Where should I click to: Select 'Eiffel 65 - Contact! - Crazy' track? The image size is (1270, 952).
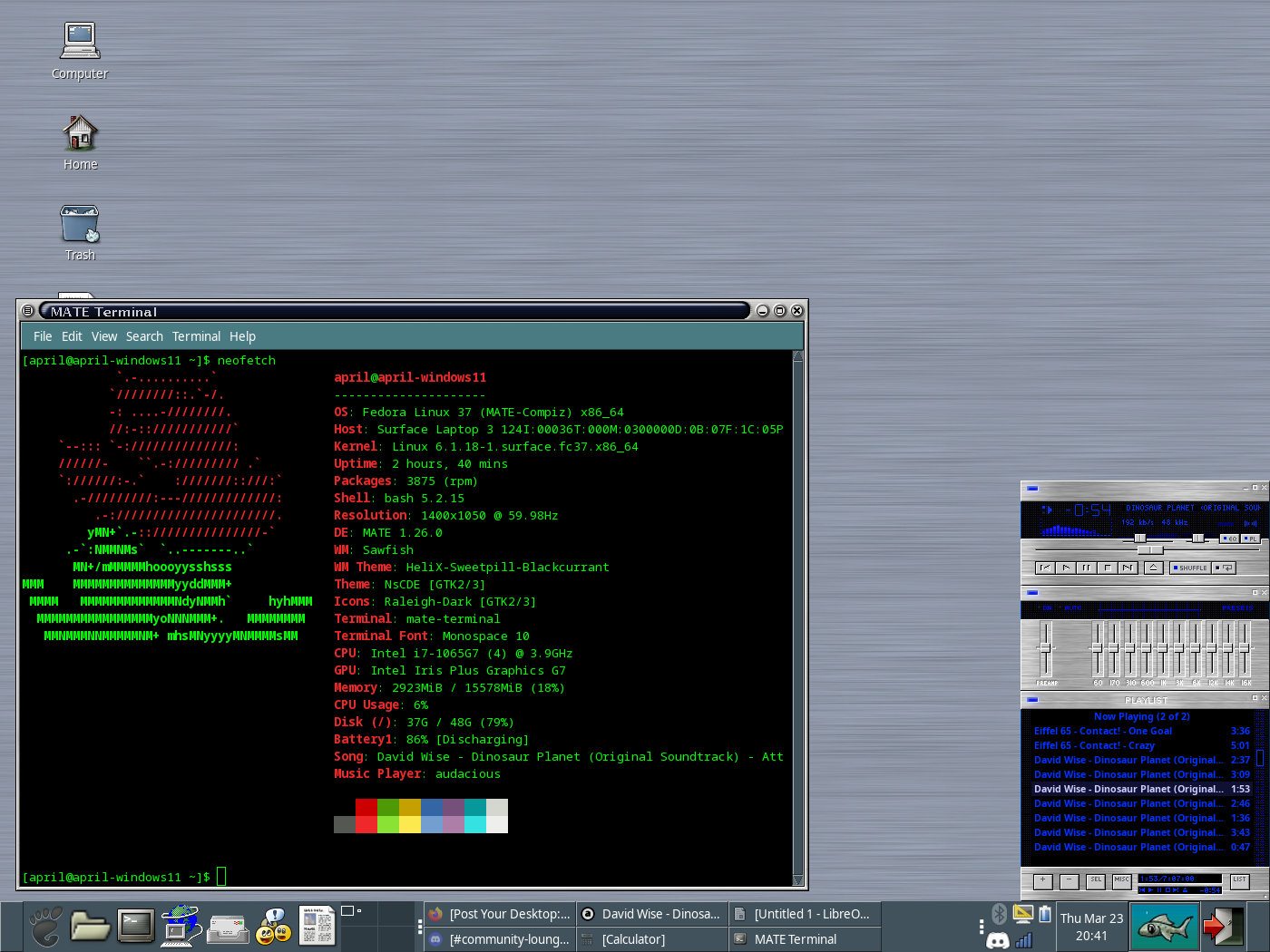[1142, 745]
